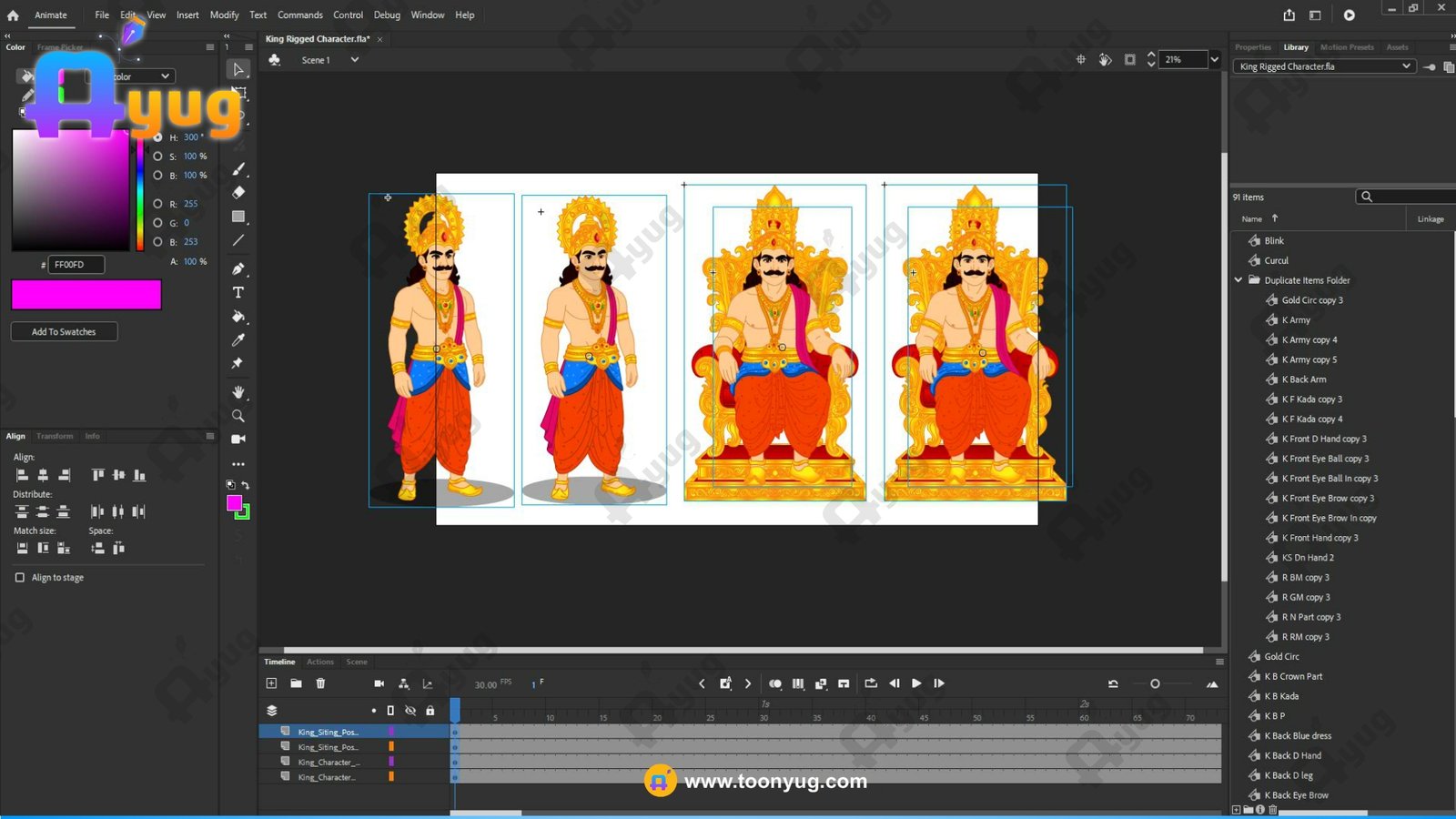
Task: Click Add To Swatches button
Action: point(64,332)
